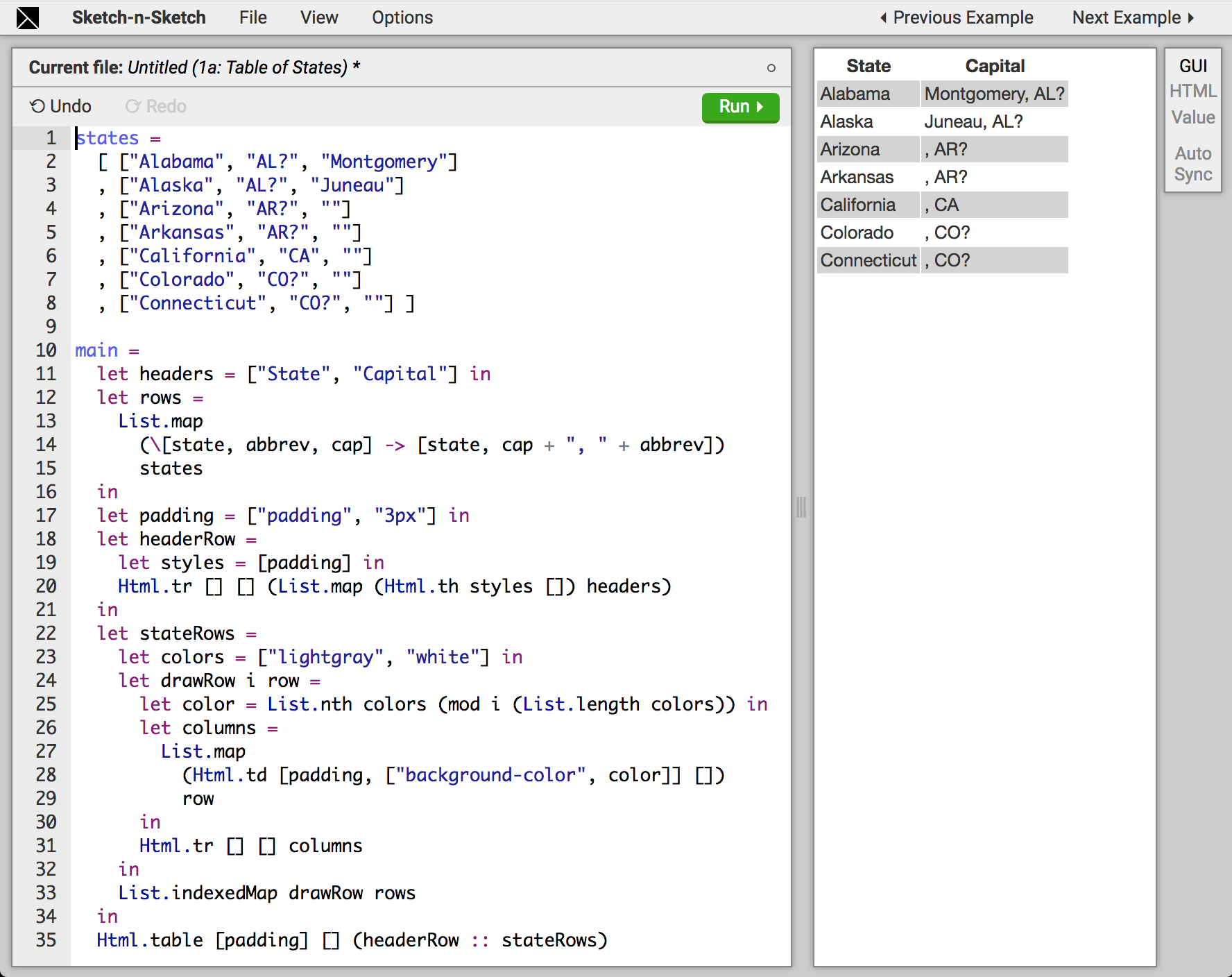
Task: Click 'headerRow' on line 18
Action: click(x=187, y=539)
